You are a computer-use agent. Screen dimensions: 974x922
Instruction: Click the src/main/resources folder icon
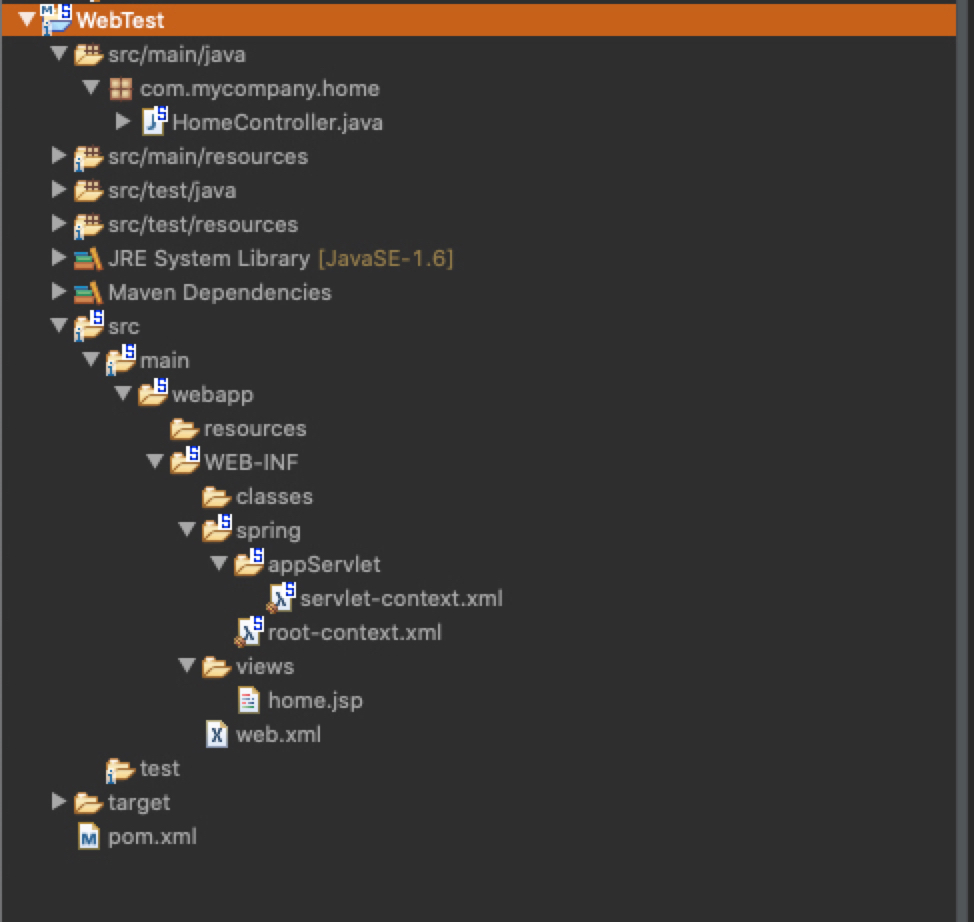coord(88,158)
